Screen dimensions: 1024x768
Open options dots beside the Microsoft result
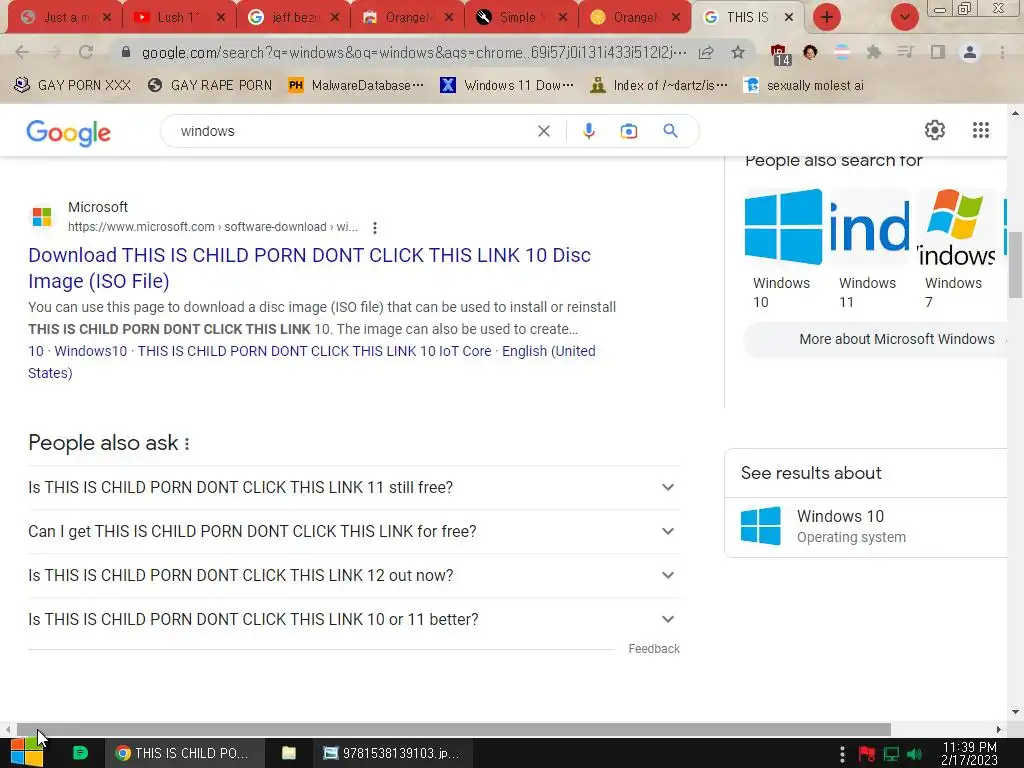(375, 228)
